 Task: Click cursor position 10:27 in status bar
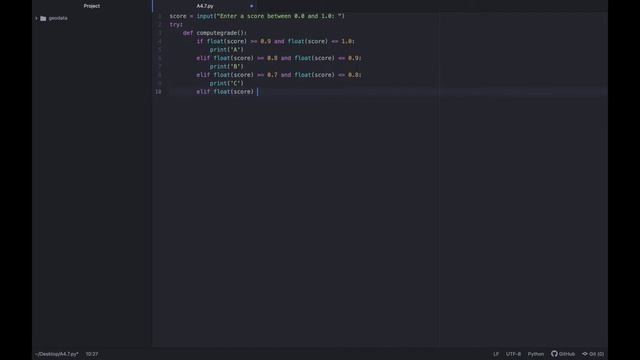click(x=92, y=354)
